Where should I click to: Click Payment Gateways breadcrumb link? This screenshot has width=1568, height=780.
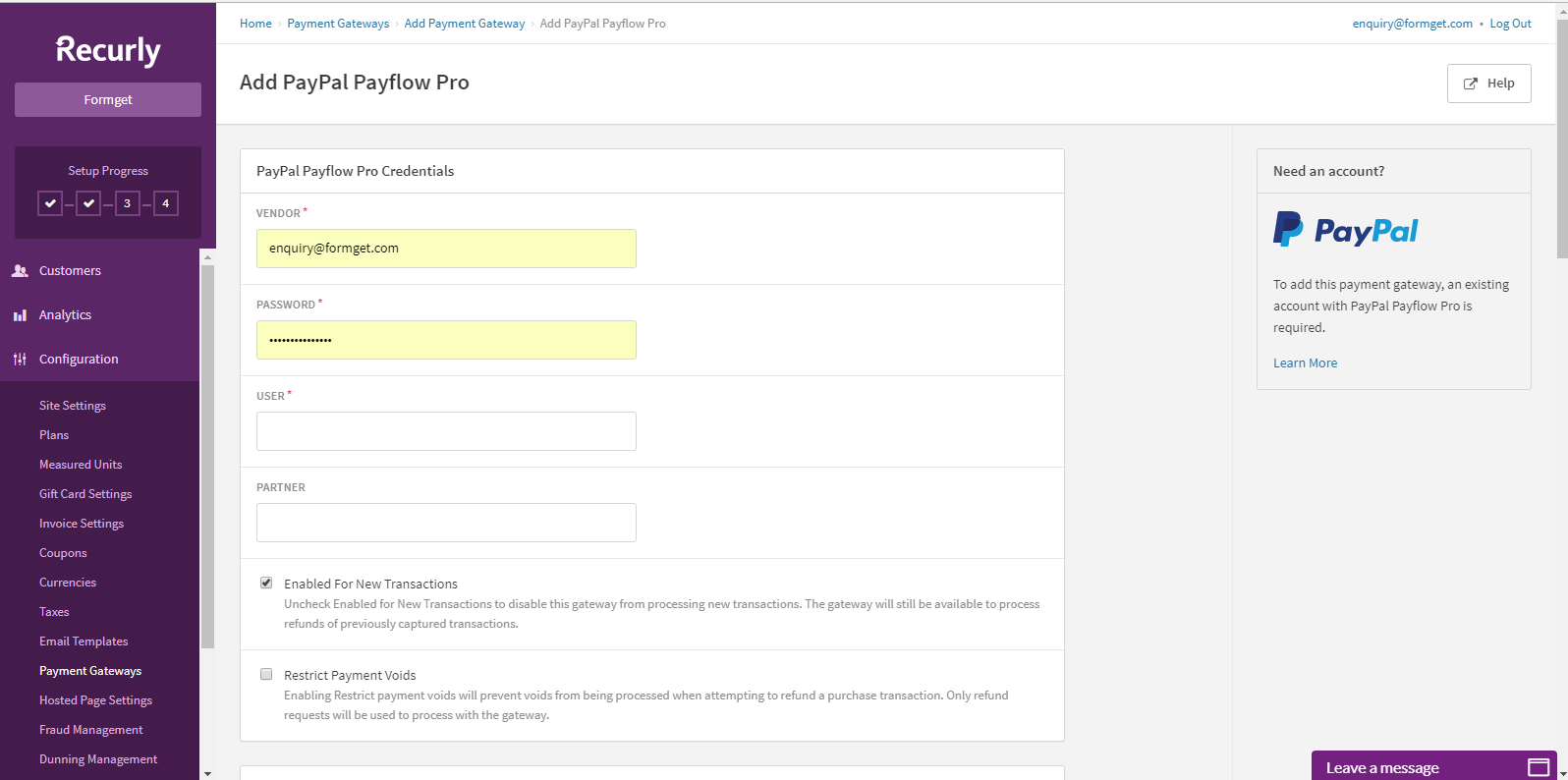(338, 24)
